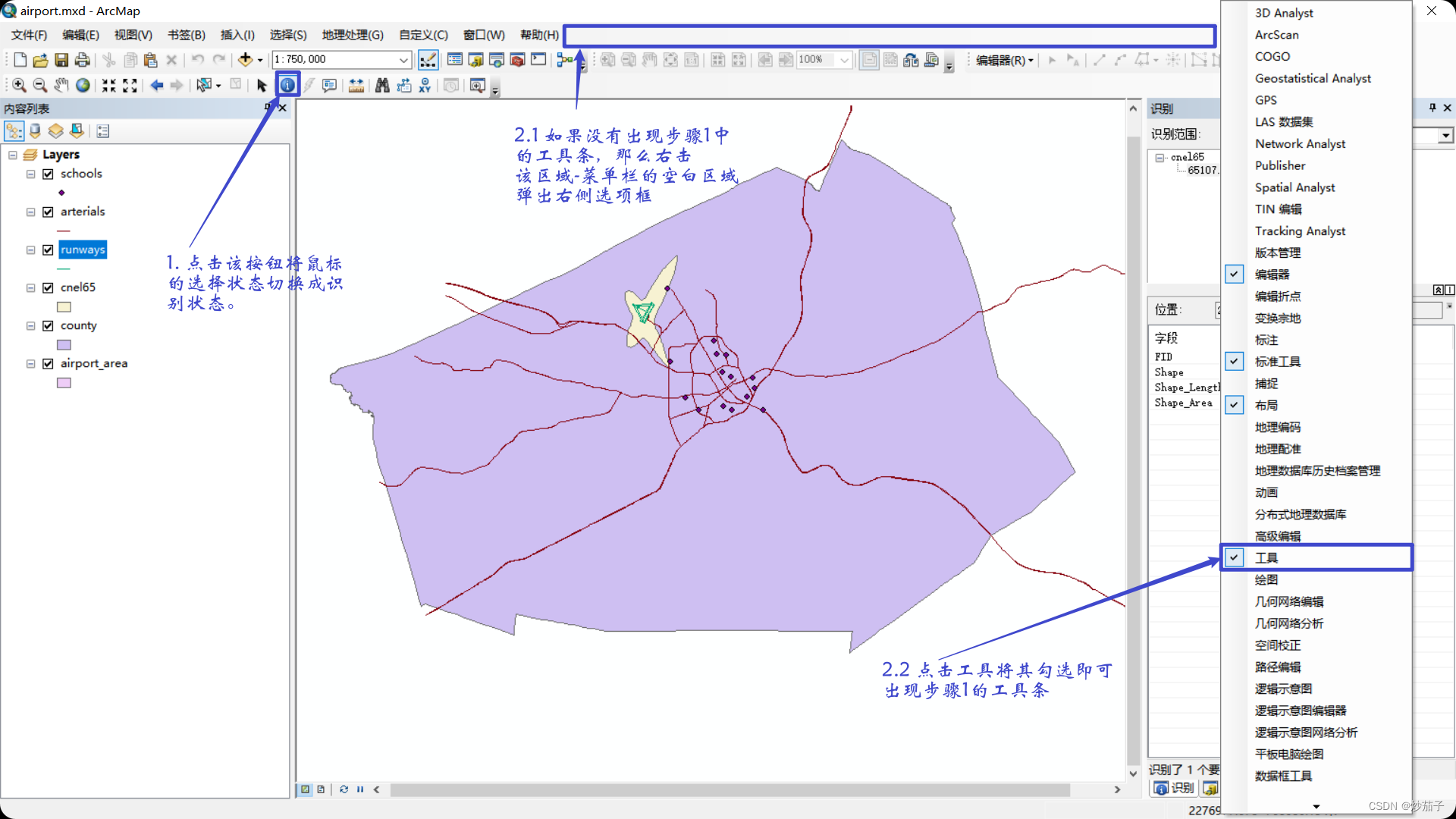Turn off the county layer checkbox
This screenshot has height=819, width=1456.
(48, 325)
